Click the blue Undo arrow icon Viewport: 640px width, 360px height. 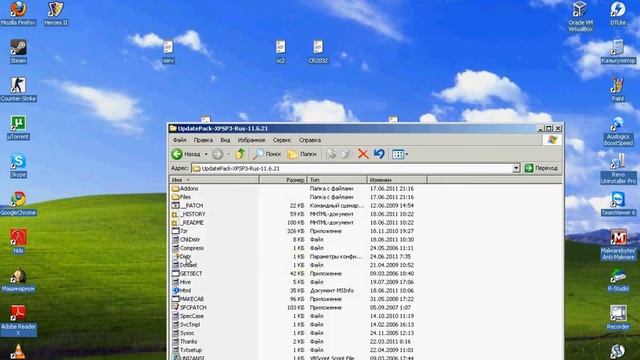coord(379,154)
